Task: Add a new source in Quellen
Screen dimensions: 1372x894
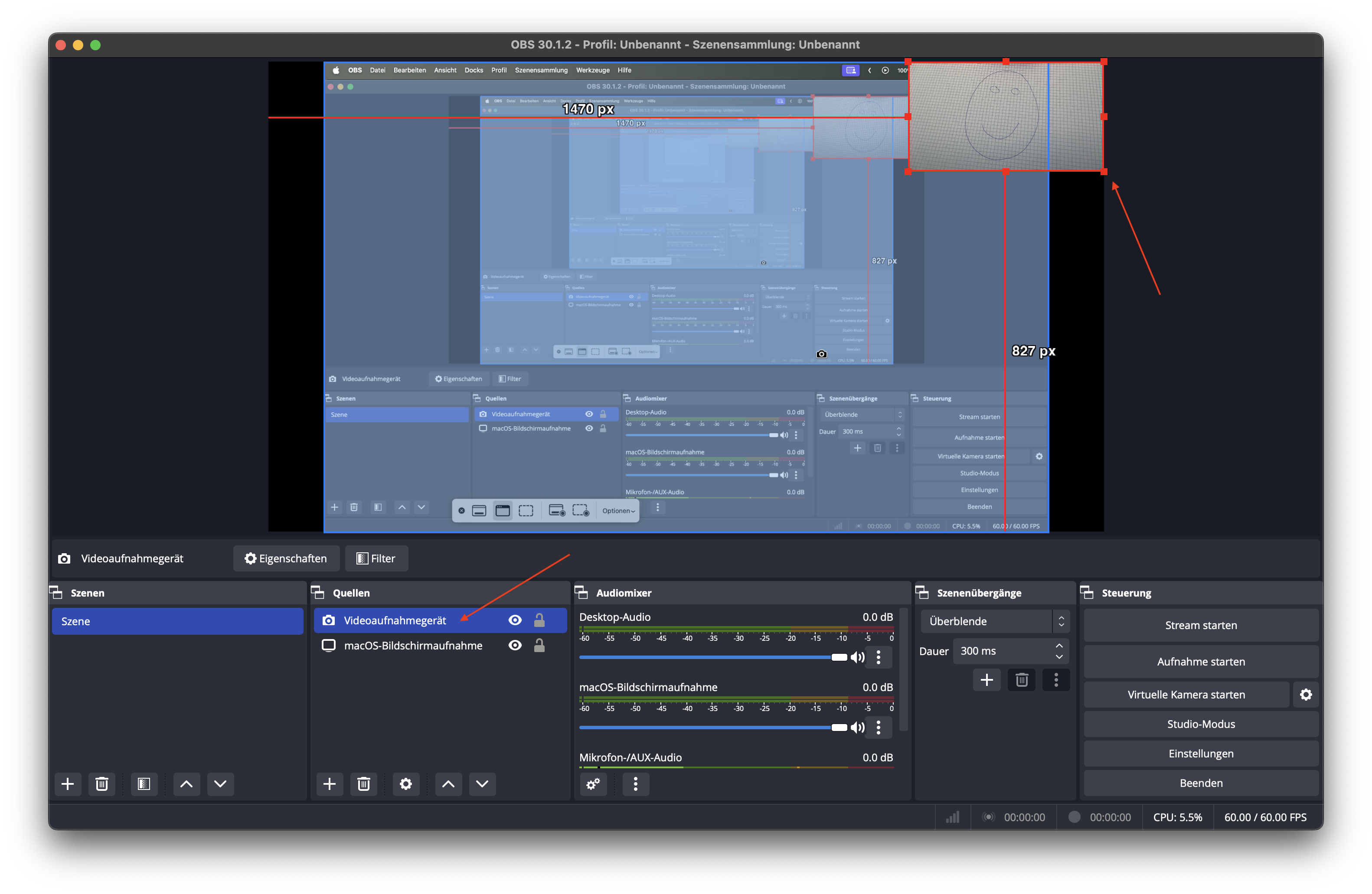Action: pyautogui.click(x=329, y=783)
